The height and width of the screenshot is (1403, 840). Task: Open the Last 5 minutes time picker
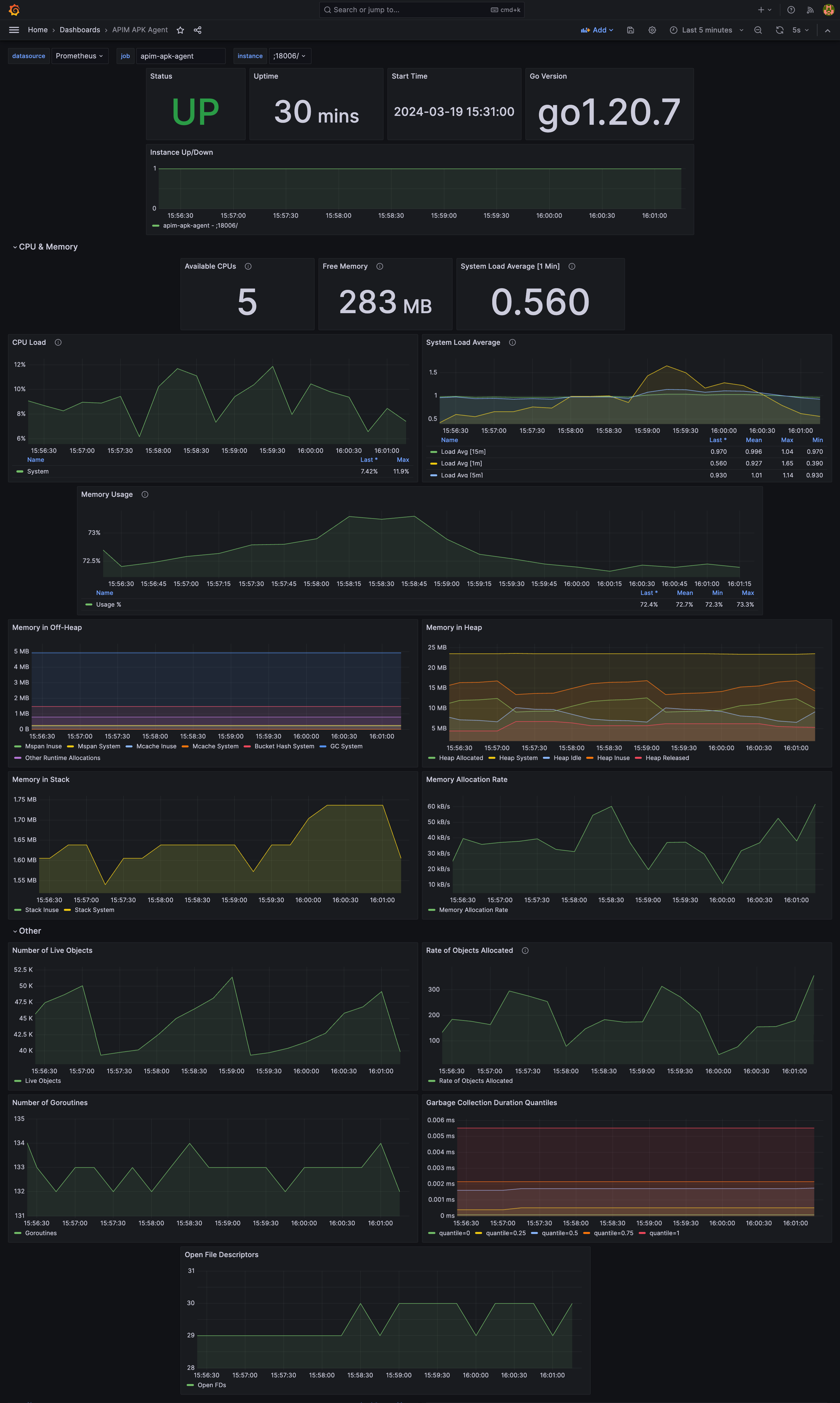(706, 30)
